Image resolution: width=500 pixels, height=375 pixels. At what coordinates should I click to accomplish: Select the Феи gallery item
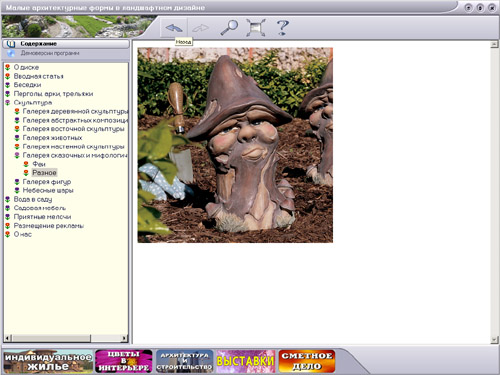pyautogui.click(x=39, y=164)
